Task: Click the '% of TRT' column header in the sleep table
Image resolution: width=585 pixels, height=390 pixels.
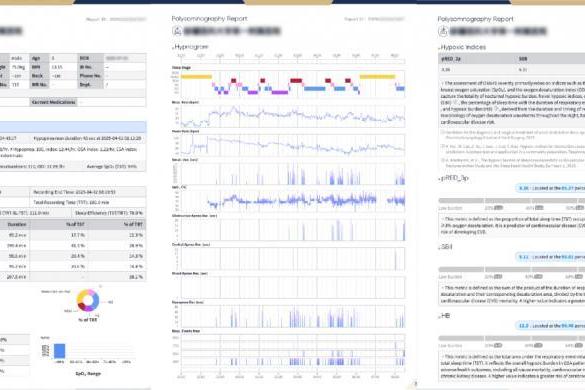Action: click(133, 224)
